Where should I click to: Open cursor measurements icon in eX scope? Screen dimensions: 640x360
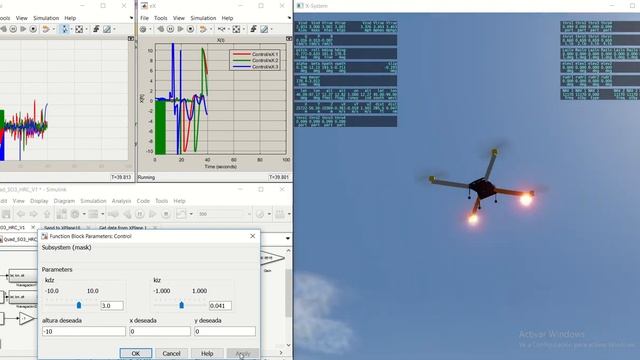pos(264,29)
